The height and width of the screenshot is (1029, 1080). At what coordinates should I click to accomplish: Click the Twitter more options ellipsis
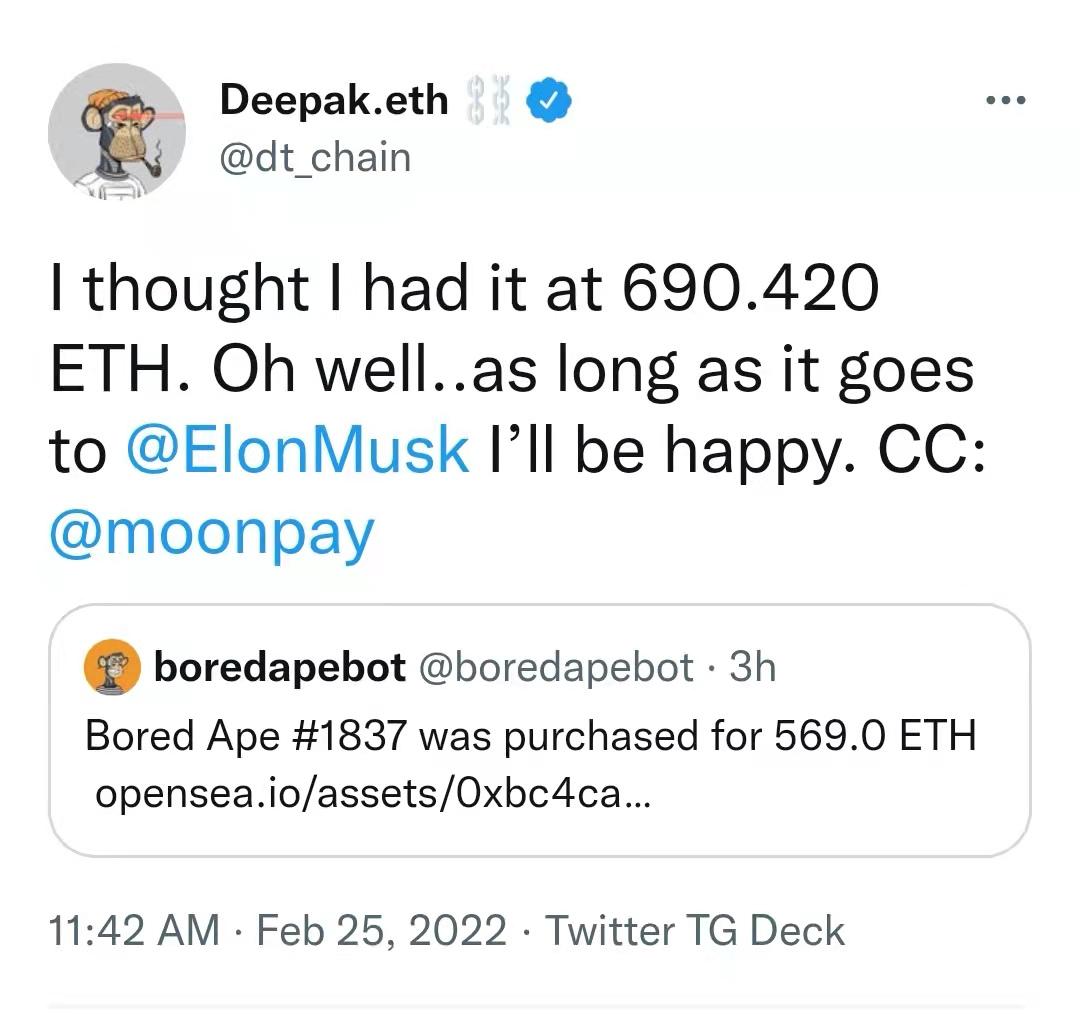pyautogui.click(x=1007, y=98)
